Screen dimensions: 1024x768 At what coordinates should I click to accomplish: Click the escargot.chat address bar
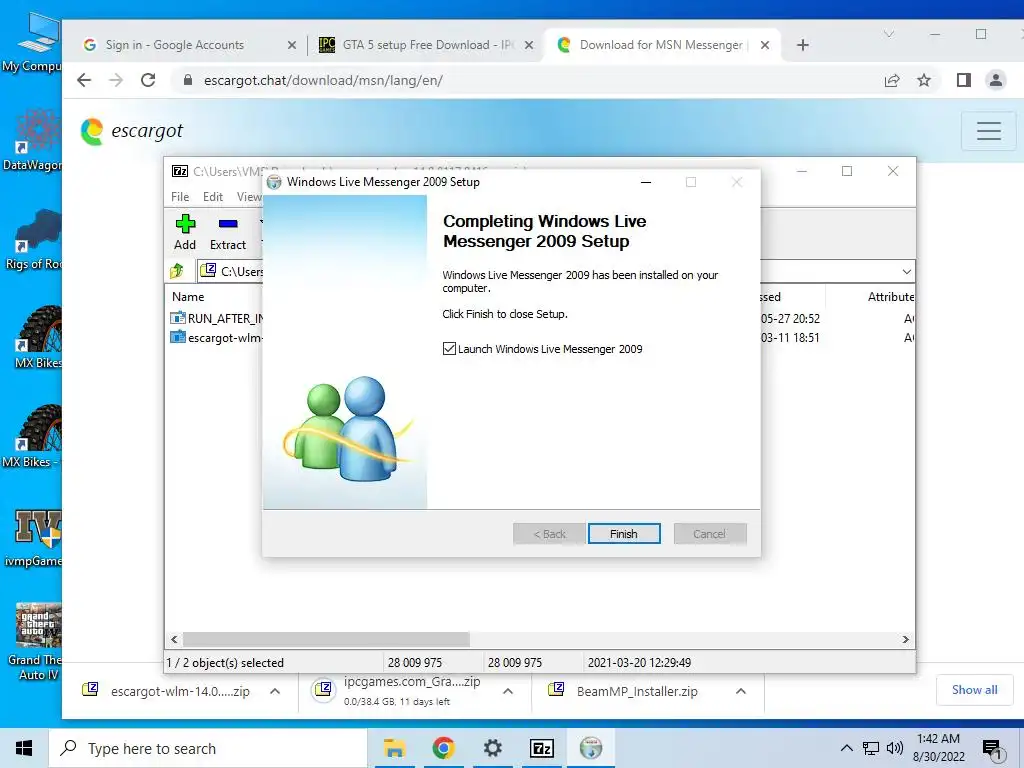522,80
